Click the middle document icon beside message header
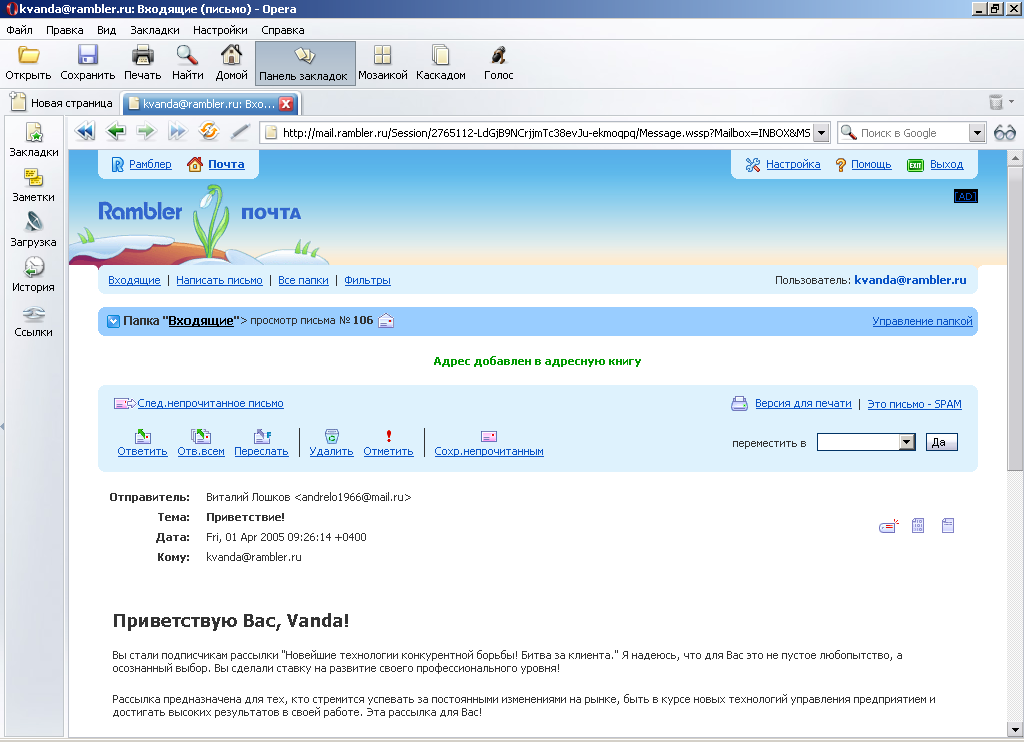 click(918, 525)
